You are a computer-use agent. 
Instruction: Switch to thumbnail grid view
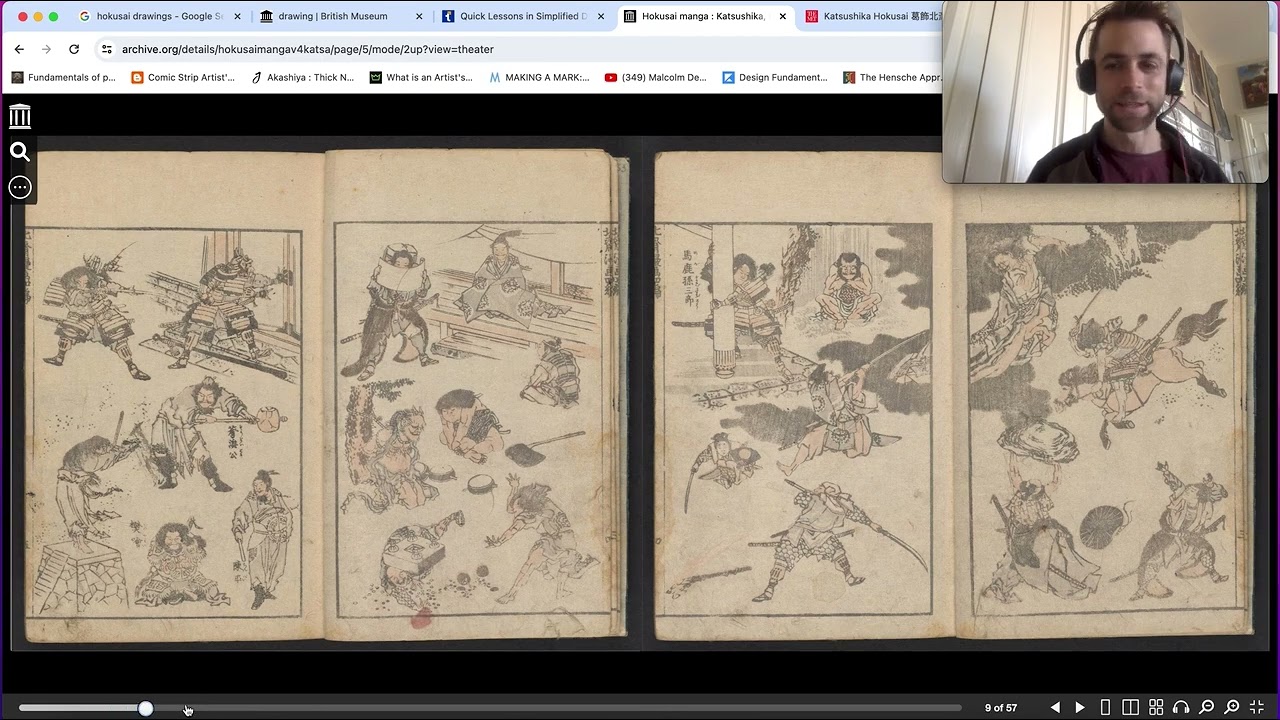[x=1156, y=707]
